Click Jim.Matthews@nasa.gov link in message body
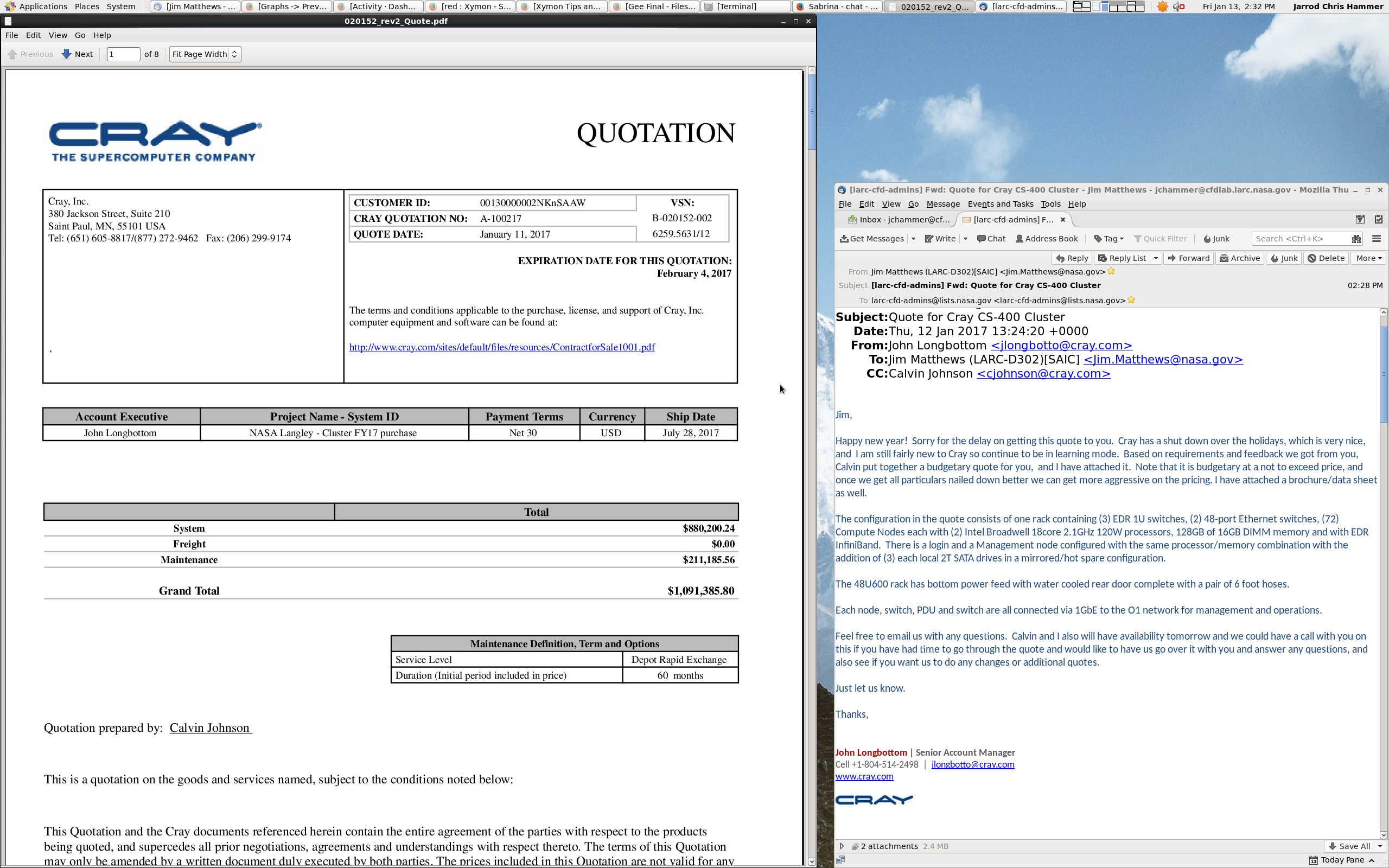Viewport: 1389px width, 868px height. 1163,359
